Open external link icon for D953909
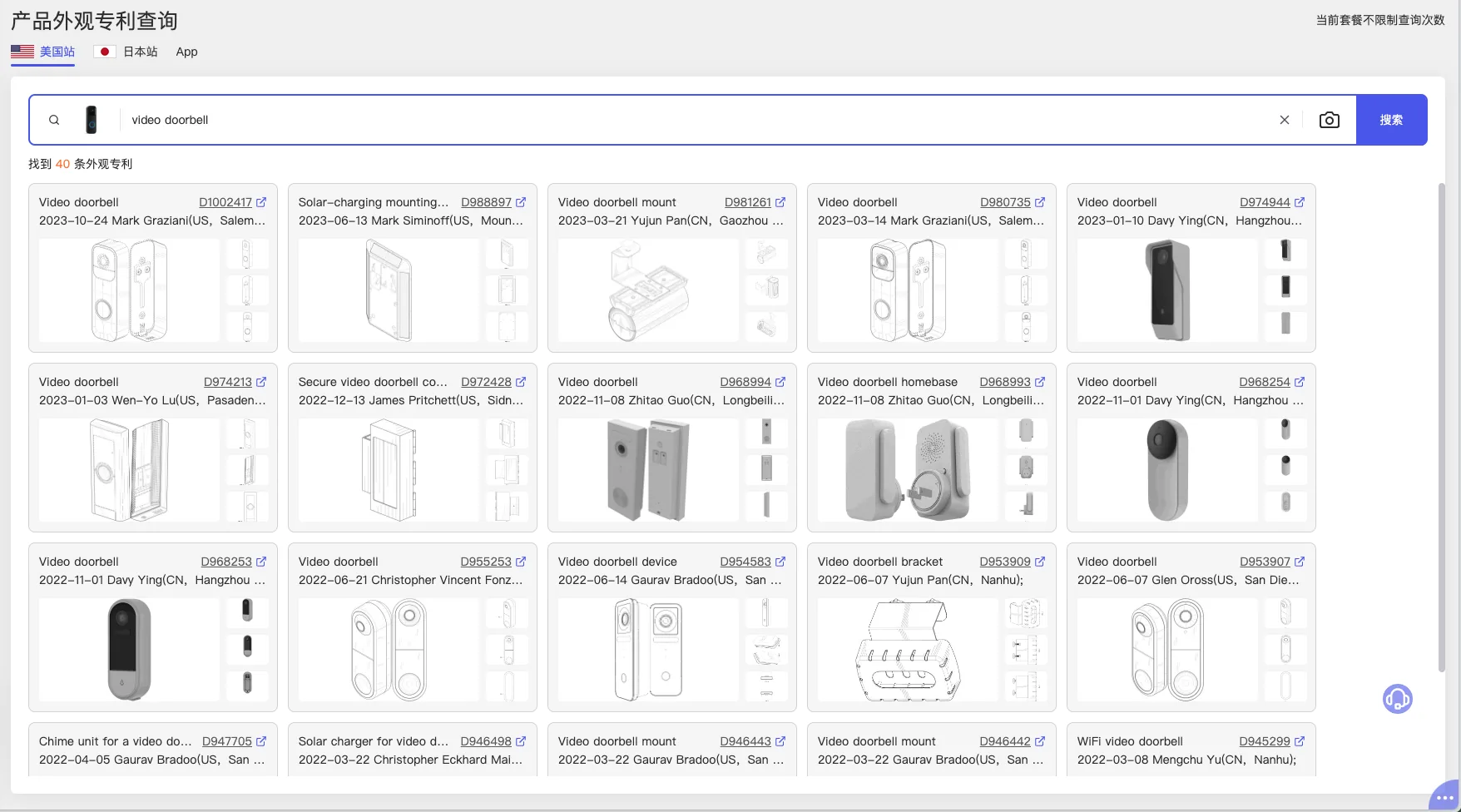Screen dimensions: 1461x812 (x=1040, y=562)
